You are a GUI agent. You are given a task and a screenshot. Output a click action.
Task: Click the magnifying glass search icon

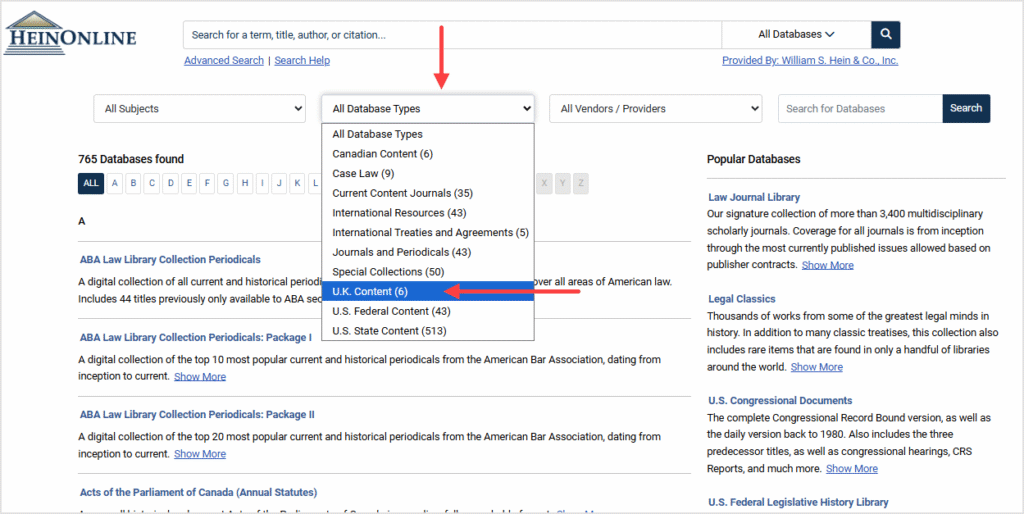pyautogui.click(x=886, y=35)
